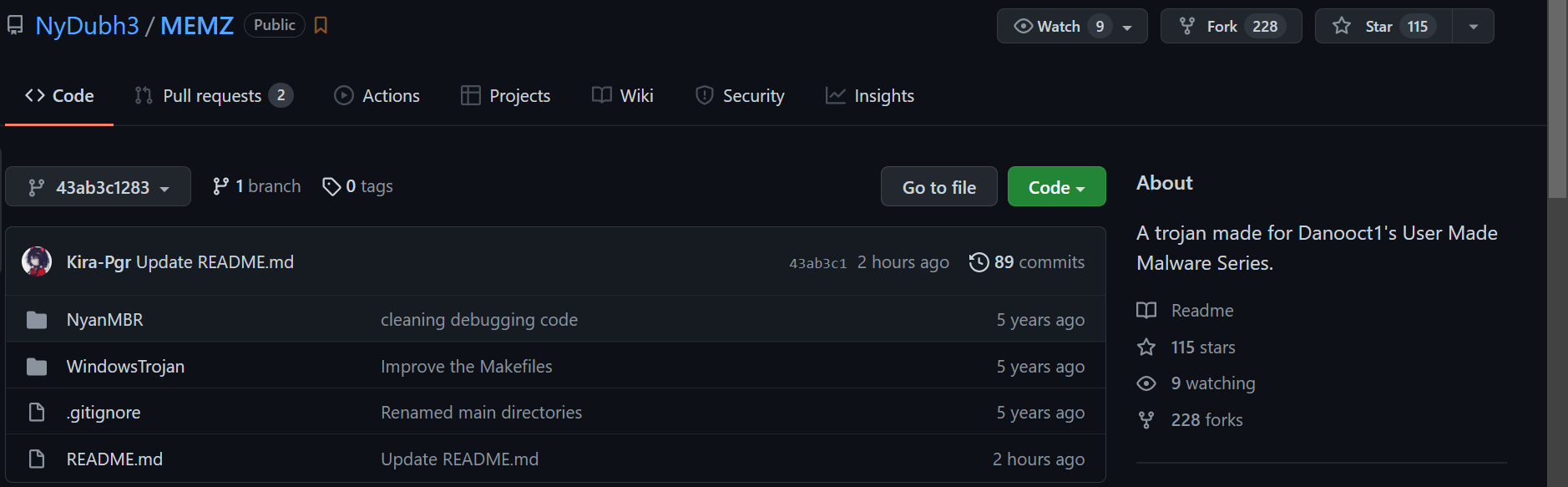Open the Wiki tab
Image resolution: width=1568 pixels, height=487 pixels.
[623, 96]
